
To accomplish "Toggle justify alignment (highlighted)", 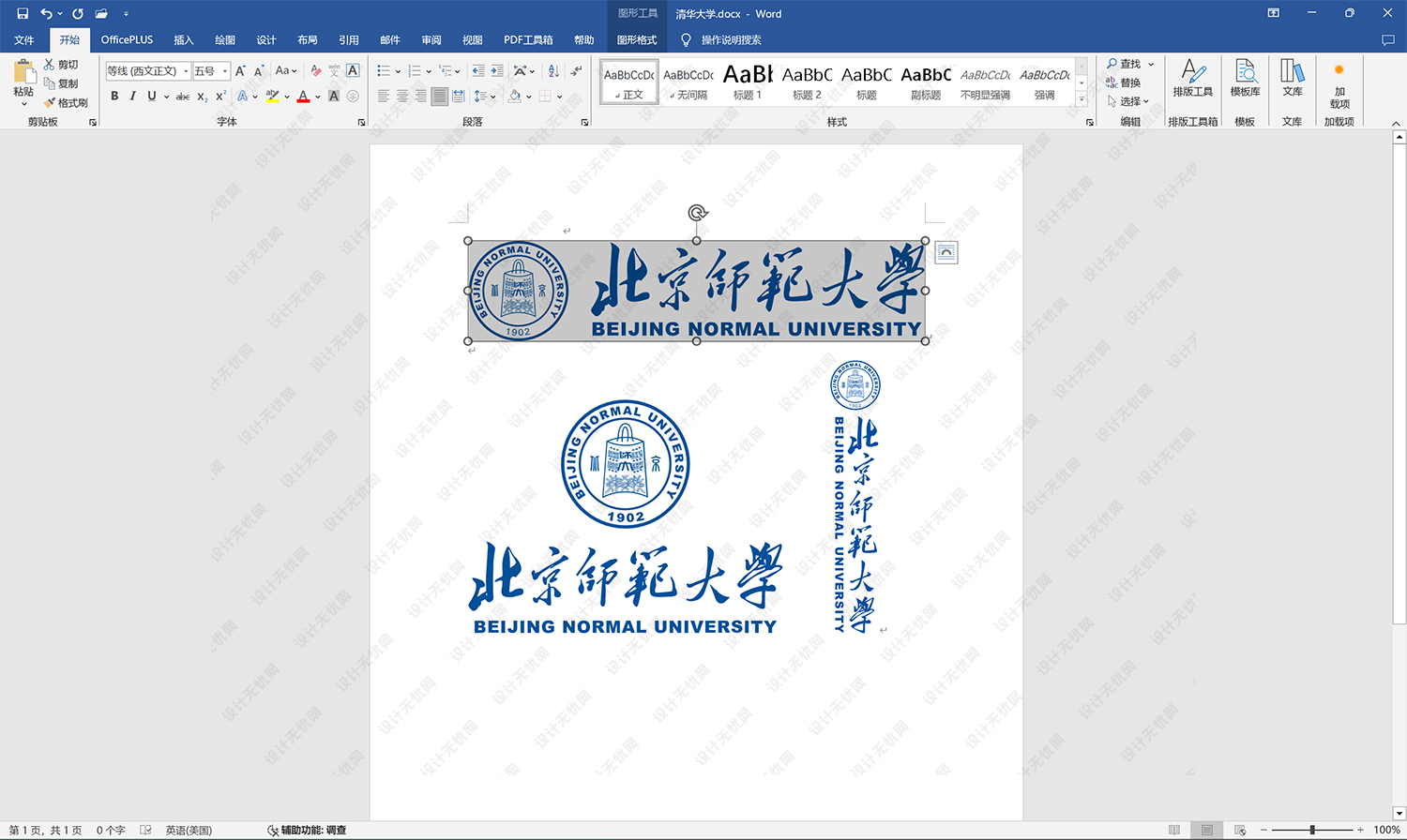I will (439, 96).
